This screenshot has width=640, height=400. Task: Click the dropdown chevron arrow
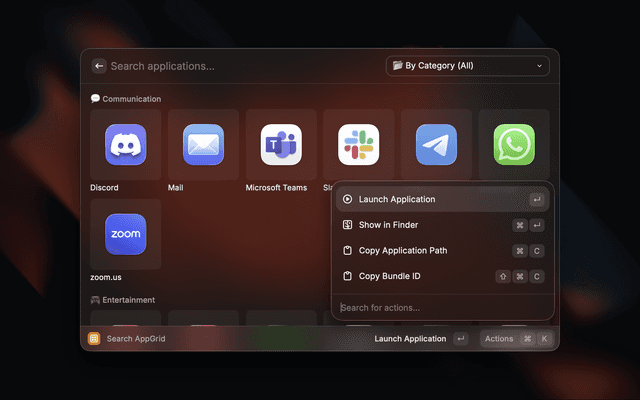click(540, 66)
